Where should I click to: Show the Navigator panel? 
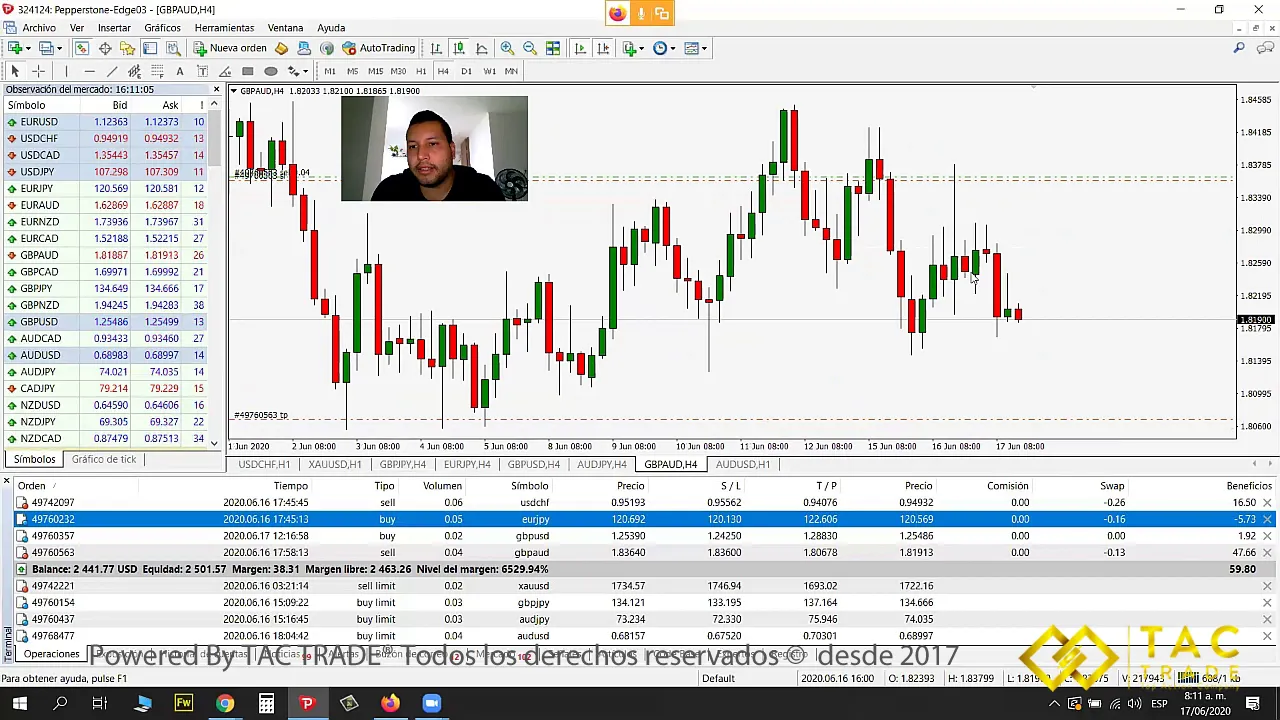click(x=127, y=48)
